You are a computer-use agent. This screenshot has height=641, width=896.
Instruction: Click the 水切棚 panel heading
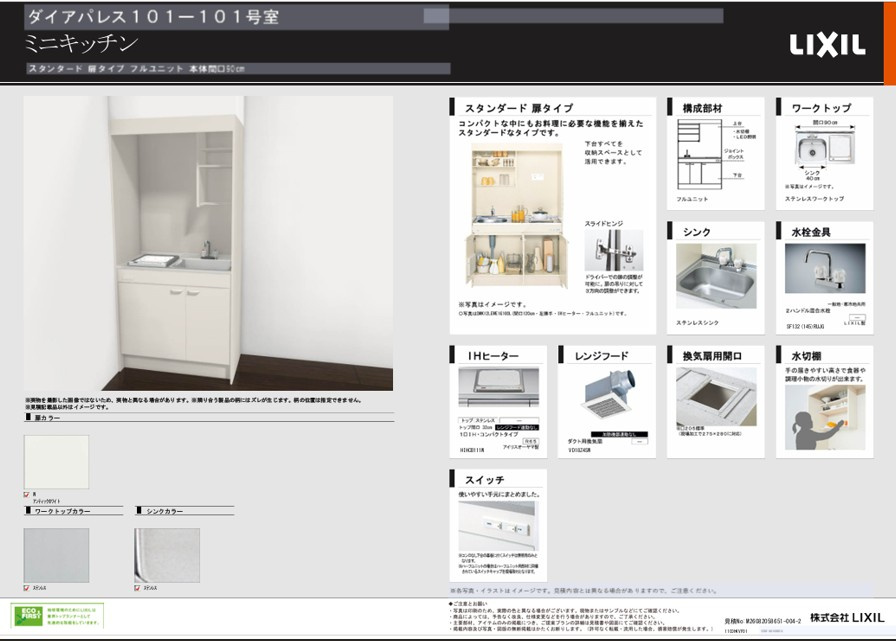tap(806, 356)
